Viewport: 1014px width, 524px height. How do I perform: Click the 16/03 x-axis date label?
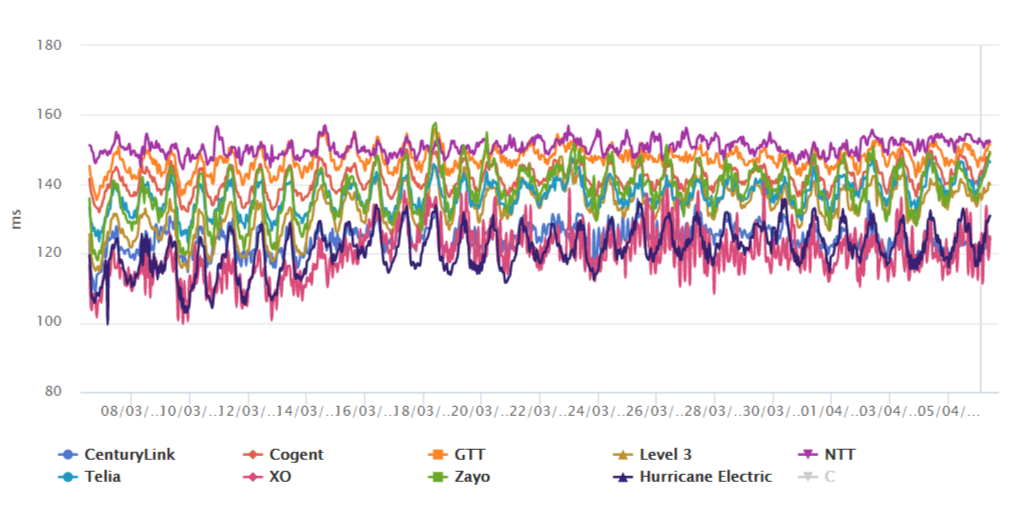tap(363, 411)
